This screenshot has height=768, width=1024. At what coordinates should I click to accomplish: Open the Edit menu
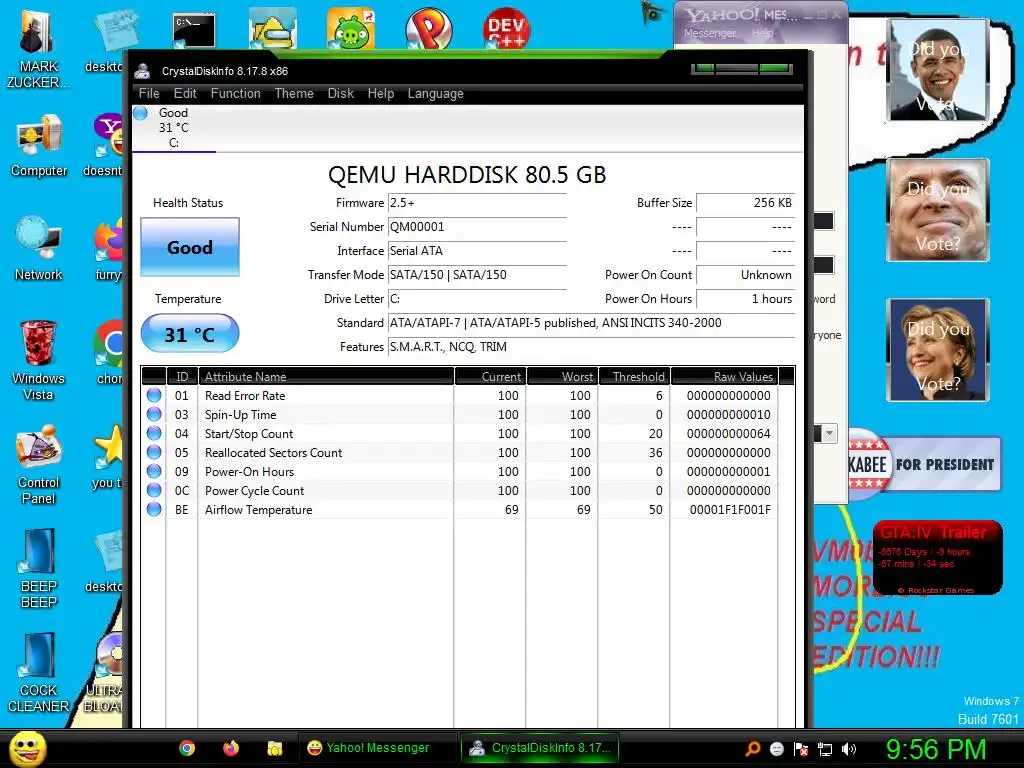click(185, 93)
